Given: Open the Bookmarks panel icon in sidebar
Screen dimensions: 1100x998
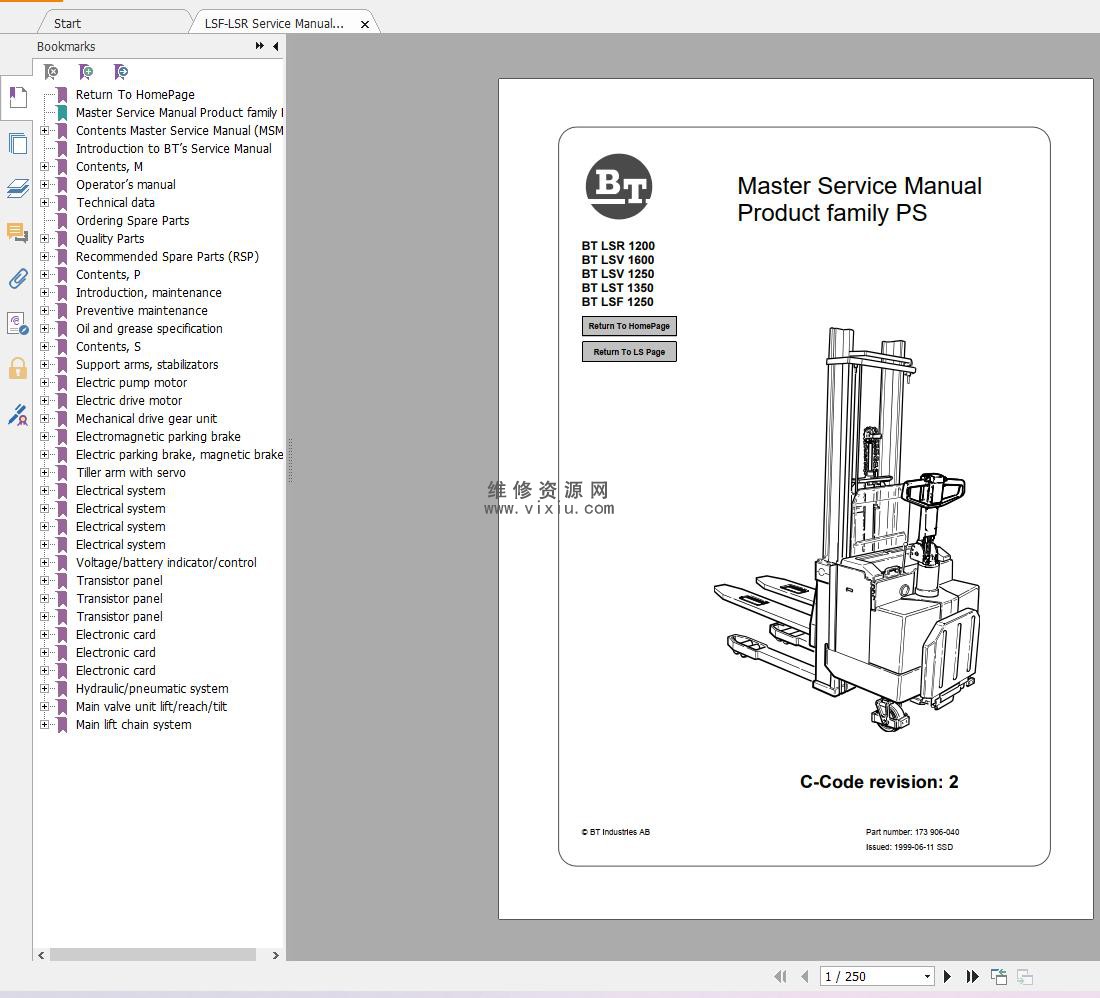Looking at the screenshot, I should point(18,97).
